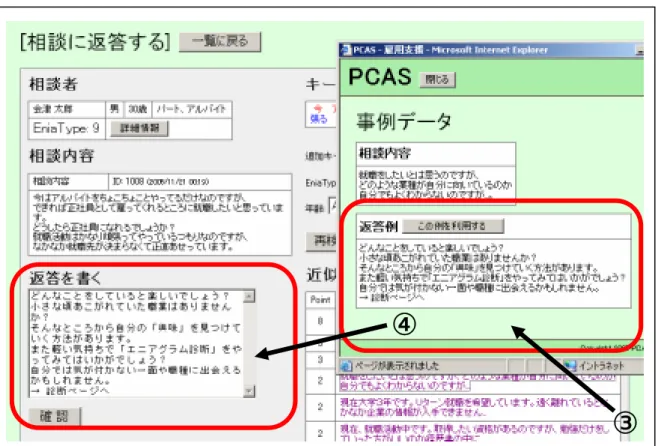The image size is (658, 446).
Task: Select the name cell 会津 太郎
Action: coord(66,110)
